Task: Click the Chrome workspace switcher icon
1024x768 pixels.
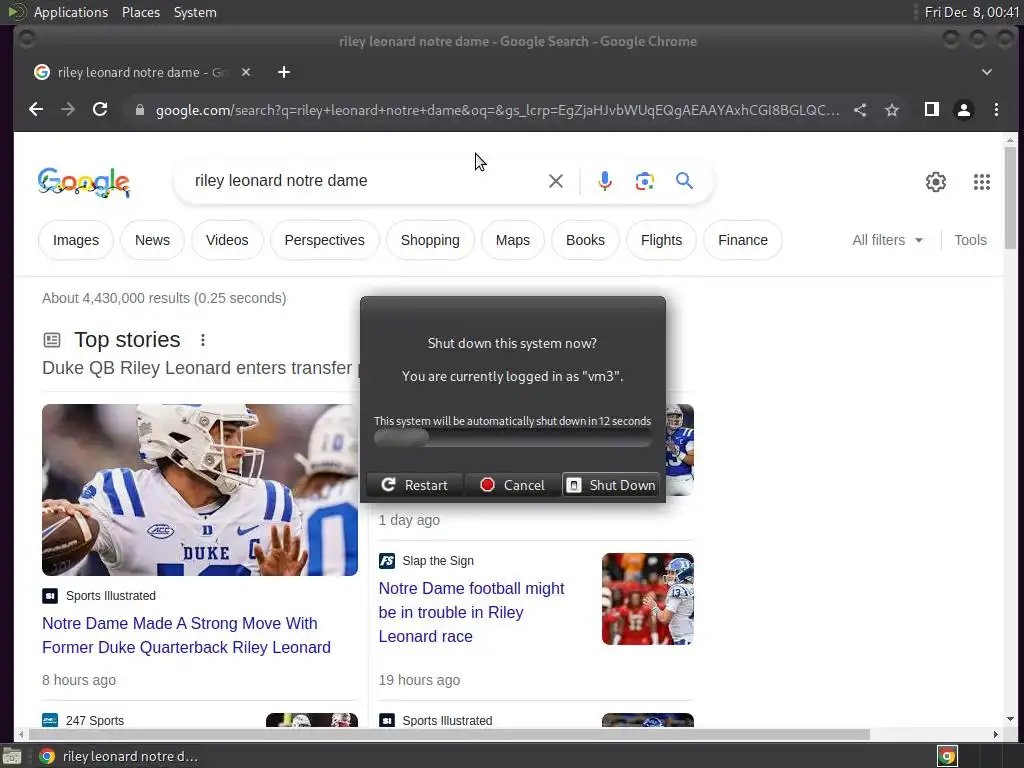Action: [x=947, y=756]
